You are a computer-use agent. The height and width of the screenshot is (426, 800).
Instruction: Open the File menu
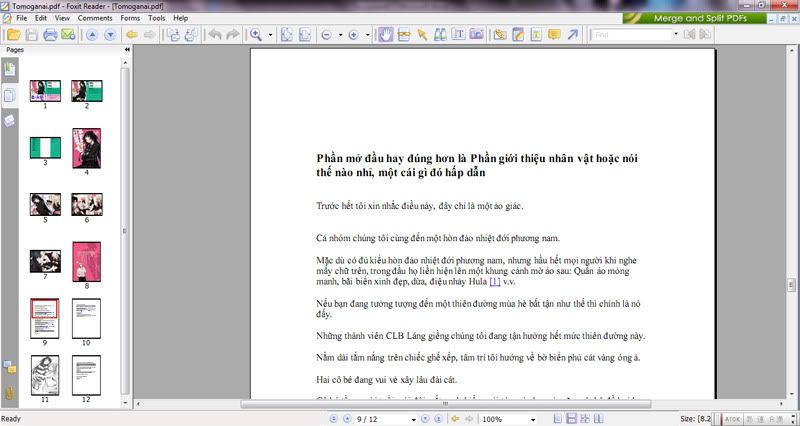pos(21,18)
